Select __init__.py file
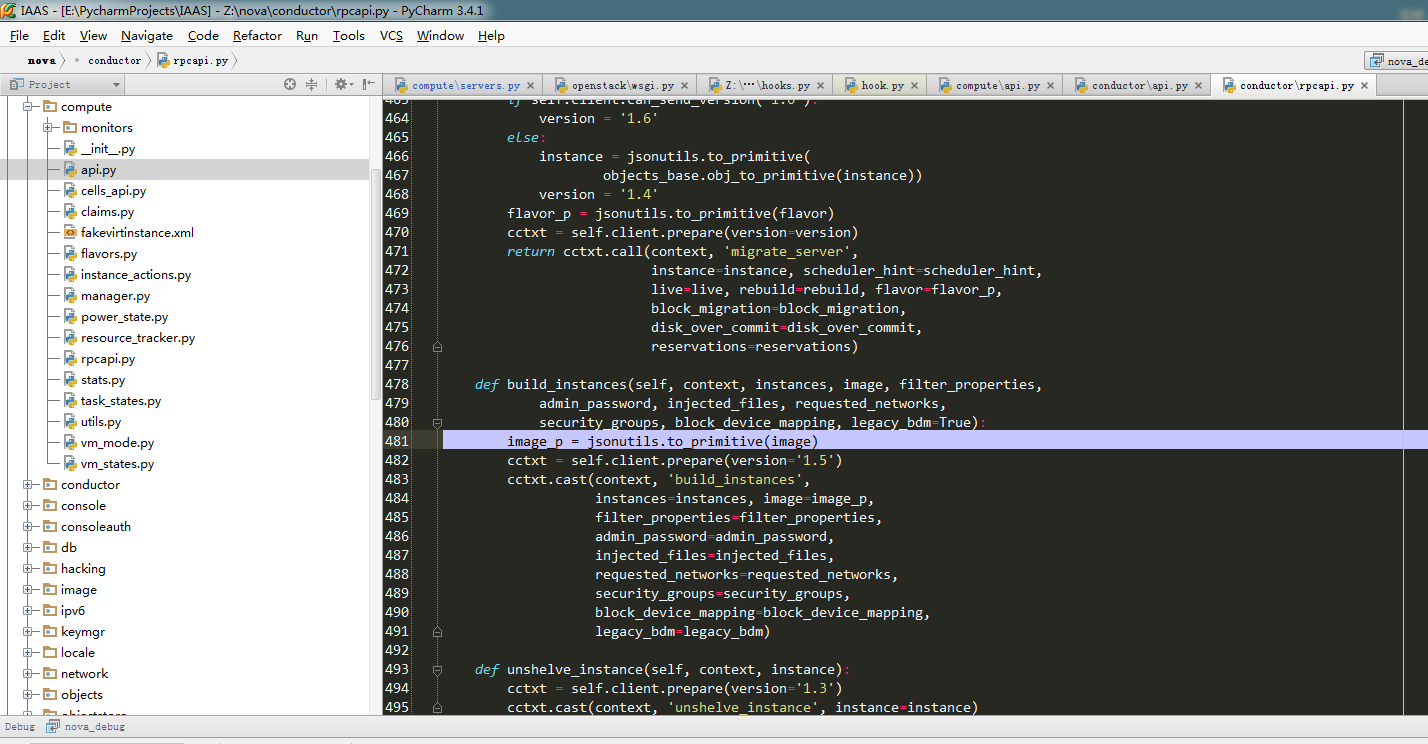This screenshot has width=1428, height=744. (x=108, y=149)
